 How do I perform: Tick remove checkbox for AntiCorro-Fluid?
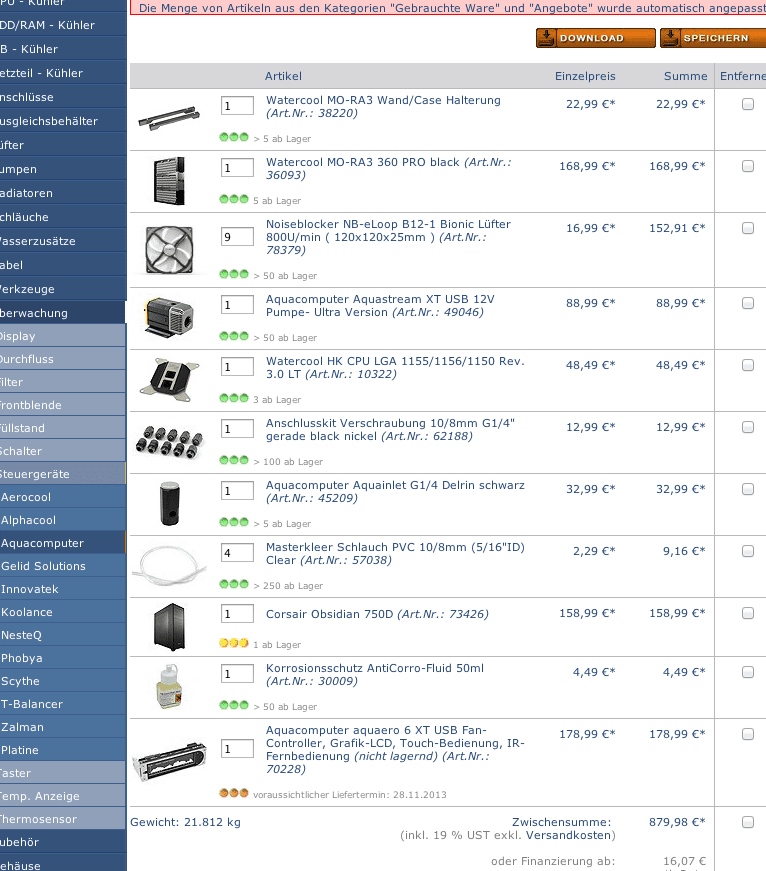tap(748, 672)
